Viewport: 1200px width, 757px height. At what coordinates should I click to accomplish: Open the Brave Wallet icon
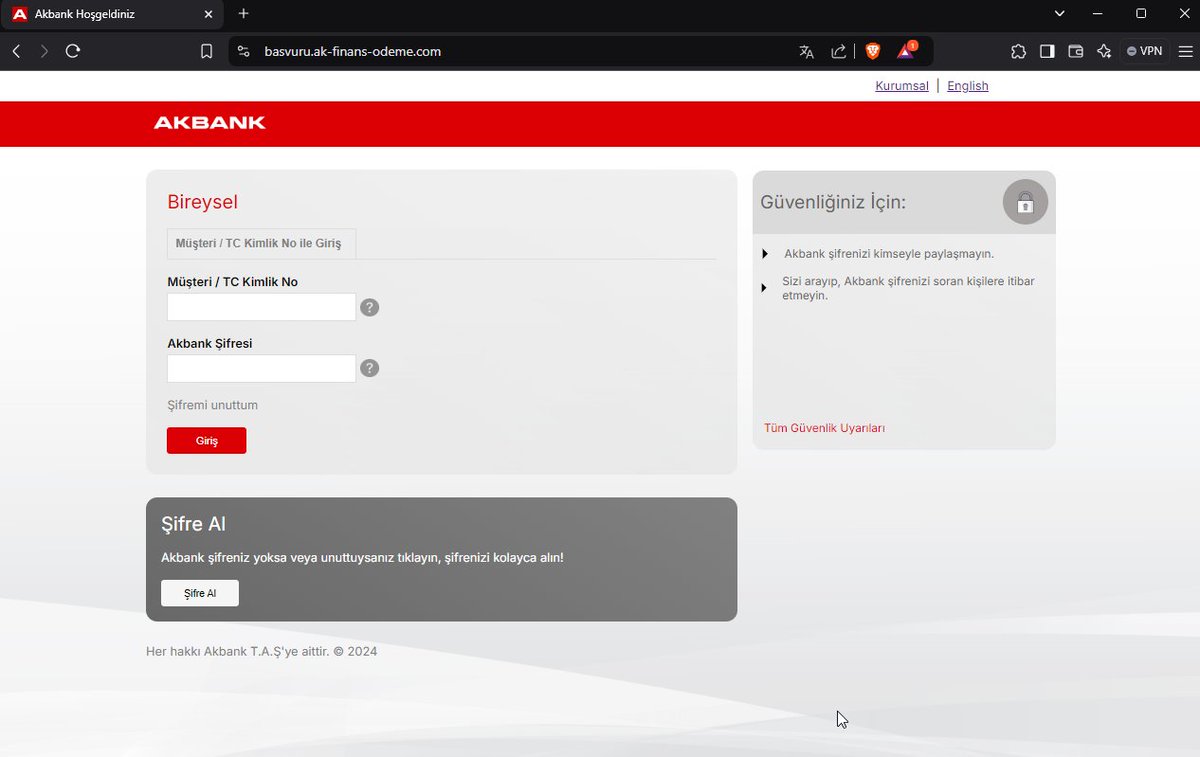pos(1076,51)
